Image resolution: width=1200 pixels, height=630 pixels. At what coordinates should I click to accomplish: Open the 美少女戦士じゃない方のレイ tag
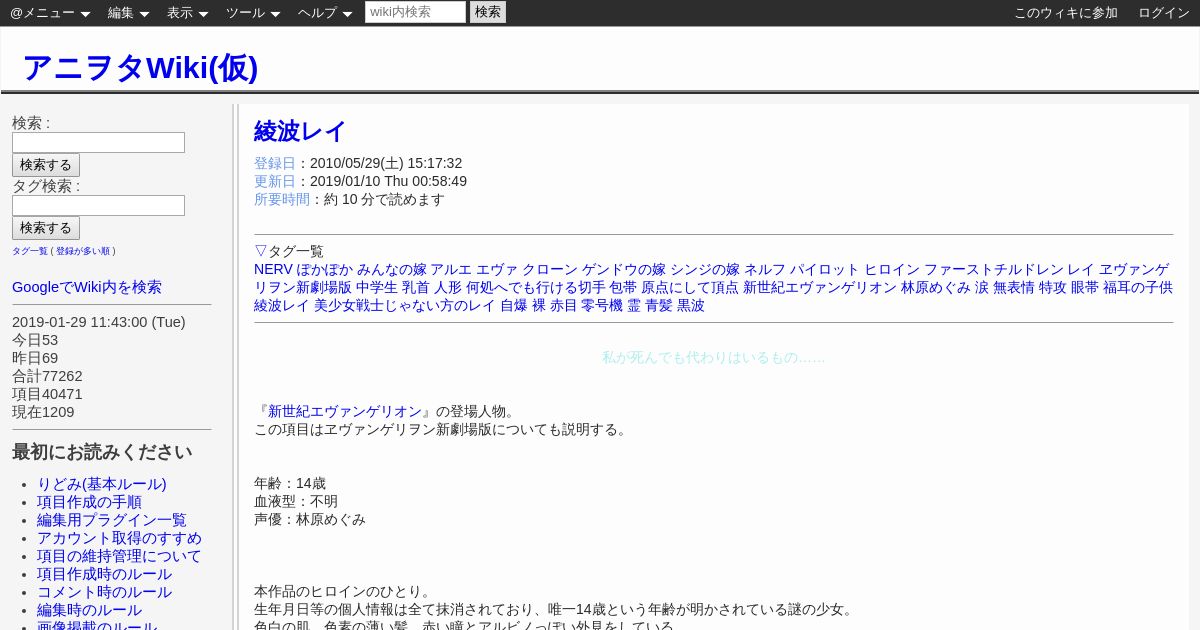(x=405, y=305)
